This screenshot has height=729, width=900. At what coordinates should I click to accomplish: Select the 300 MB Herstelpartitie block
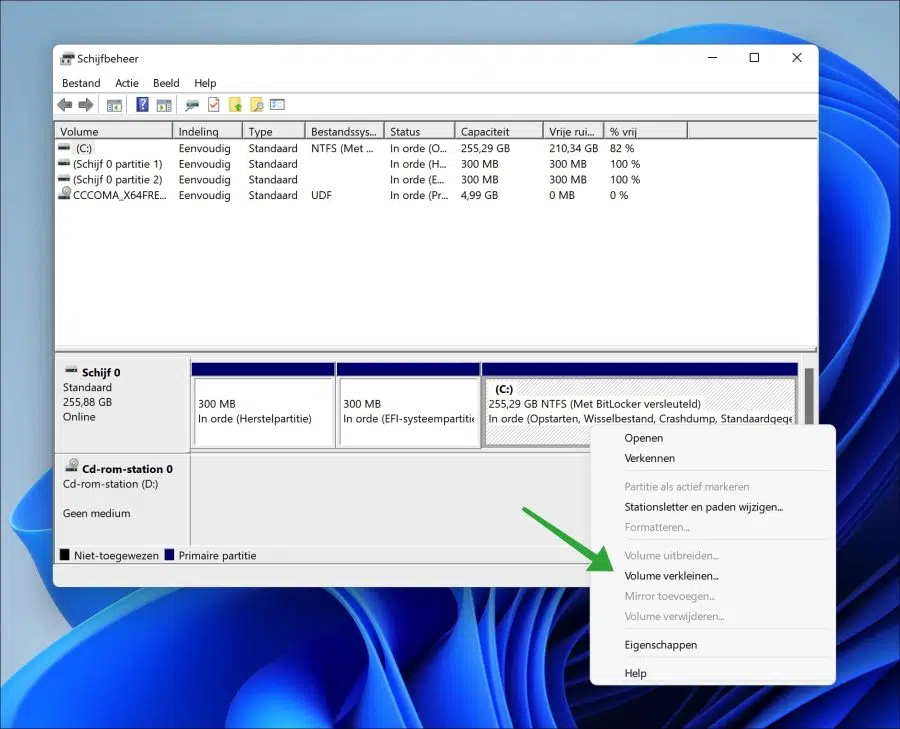click(x=263, y=412)
